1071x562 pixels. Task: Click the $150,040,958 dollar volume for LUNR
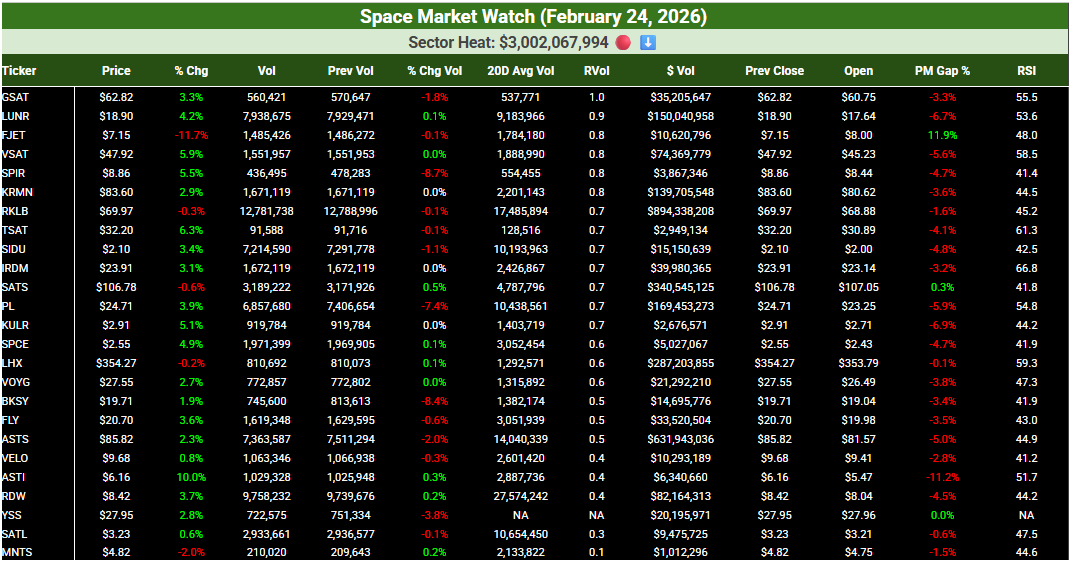pos(680,116)
